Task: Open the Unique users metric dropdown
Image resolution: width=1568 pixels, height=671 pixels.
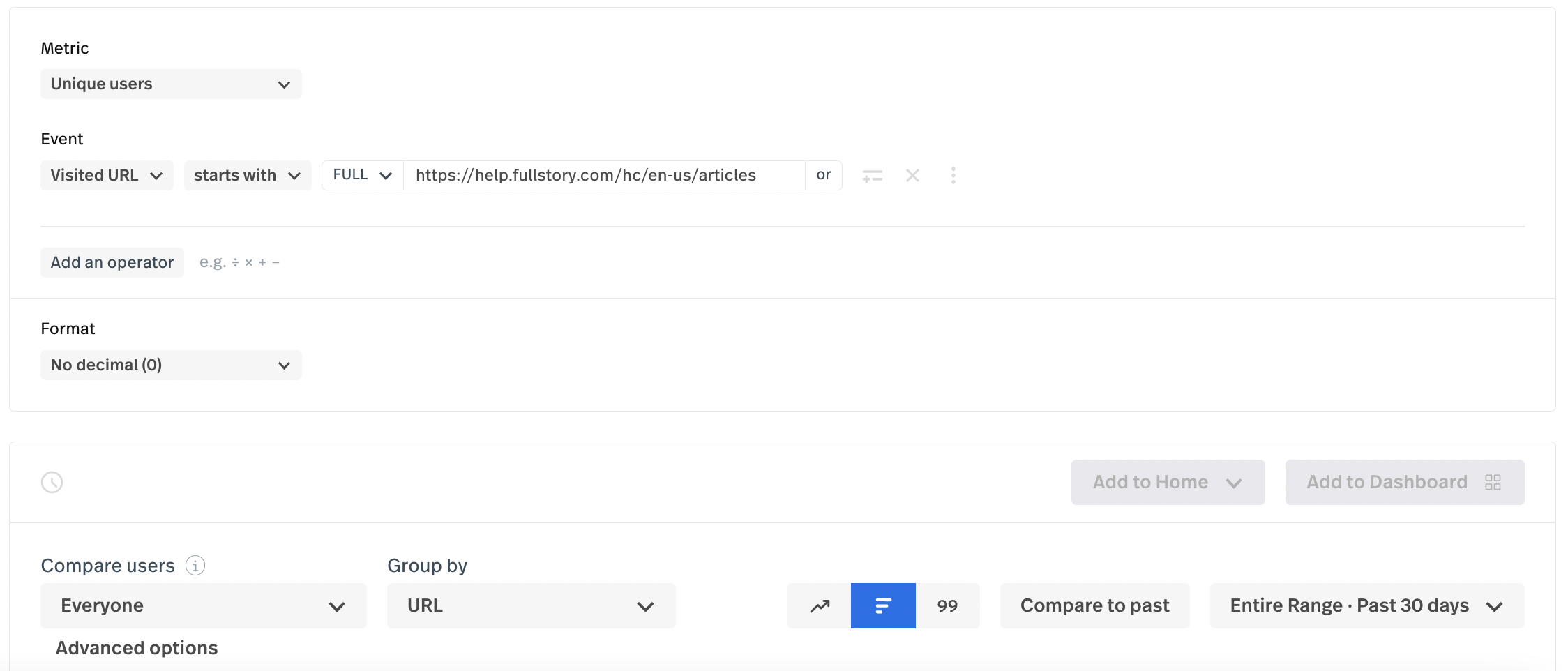Action: tap(171, 84)
